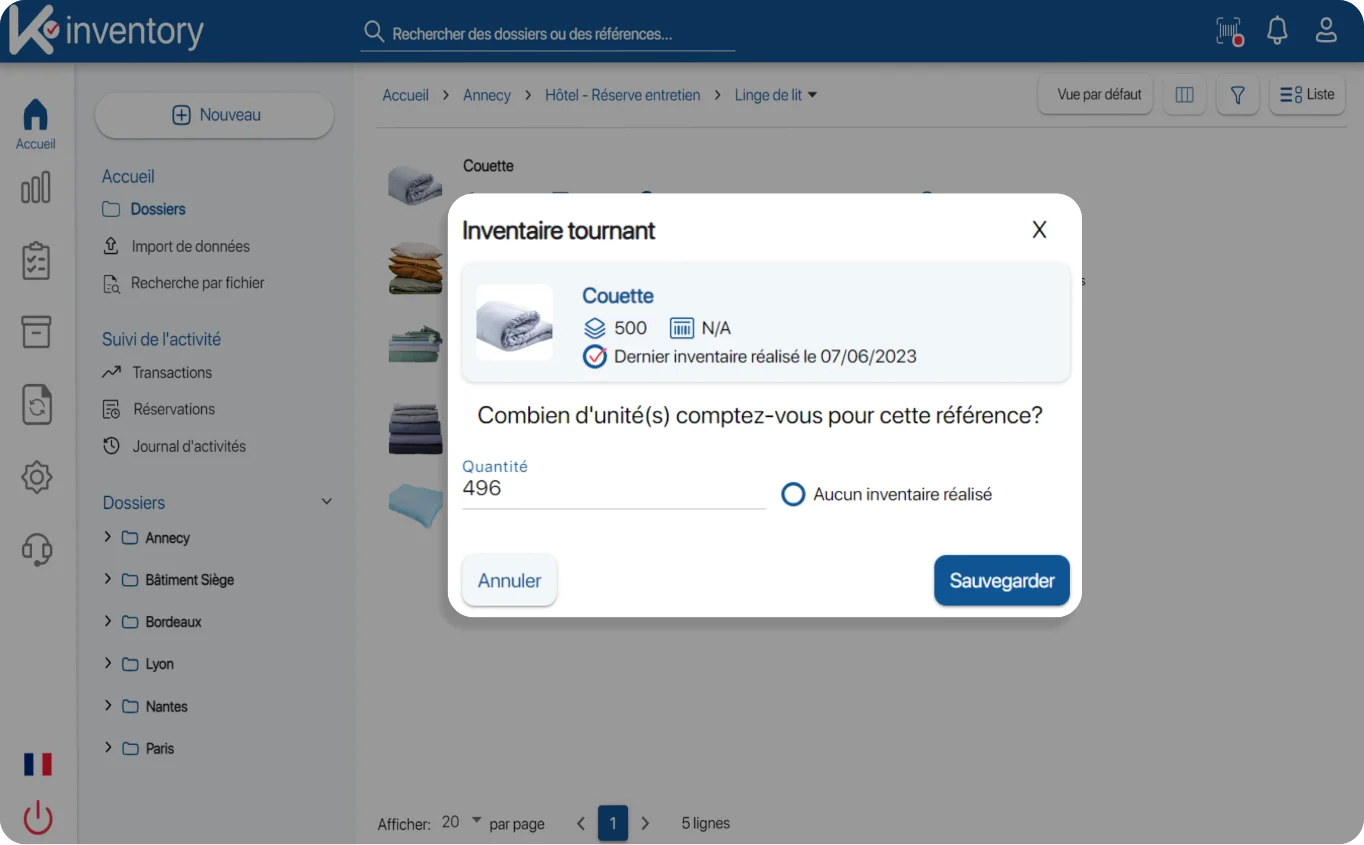Open the document sync sidebar icon

[x=36, y=405]
